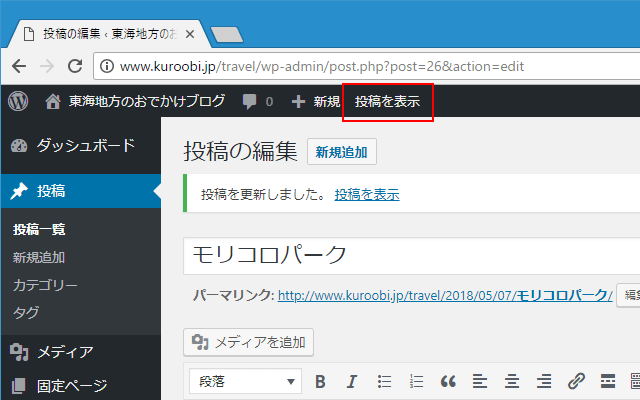Image resolution: width=640 pixels, height=400 pixels.
Task: Insert a bulleted list
Action: [384, 381]
